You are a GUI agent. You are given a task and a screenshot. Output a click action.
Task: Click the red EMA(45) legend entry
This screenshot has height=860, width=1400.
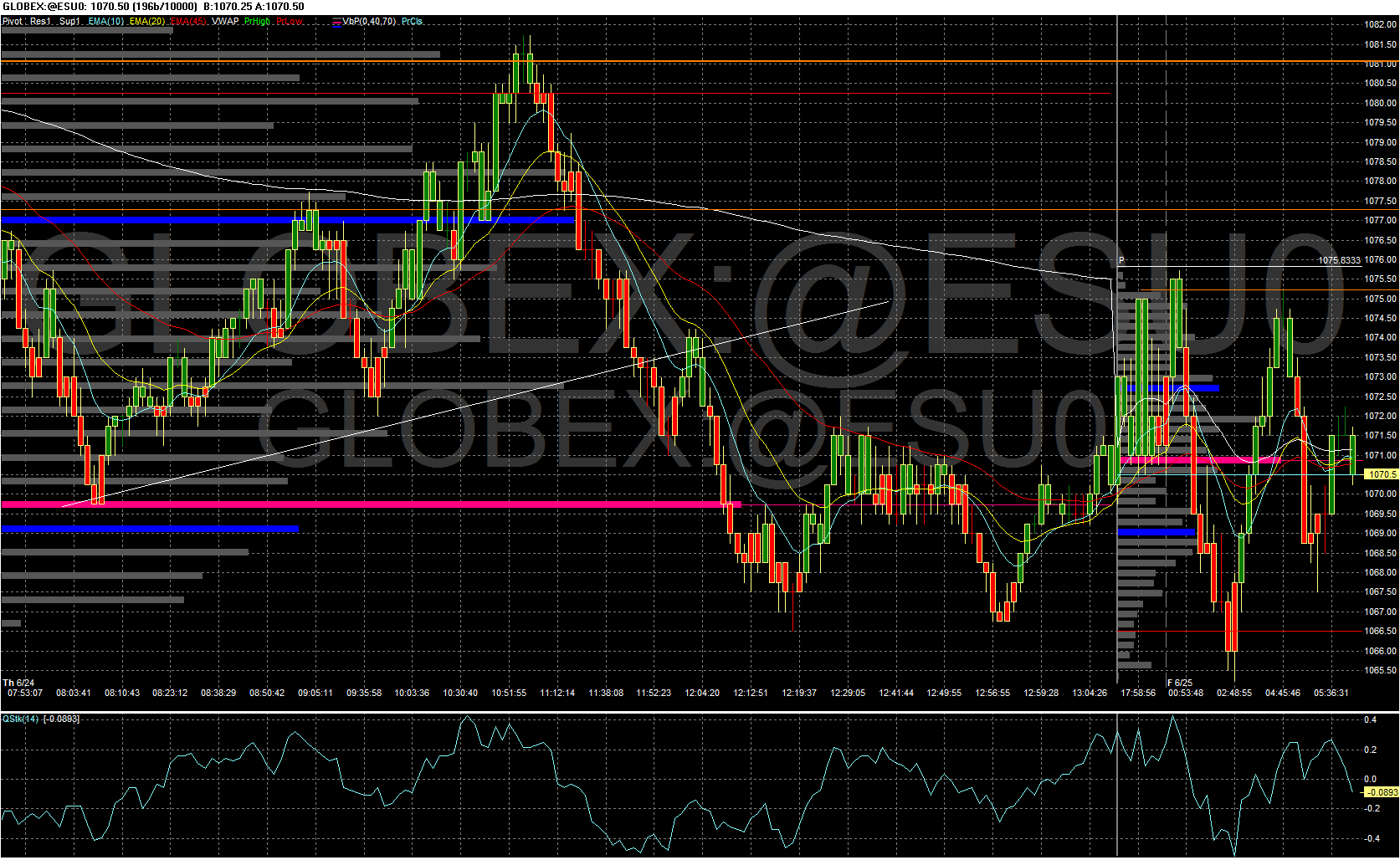point(187,22)
